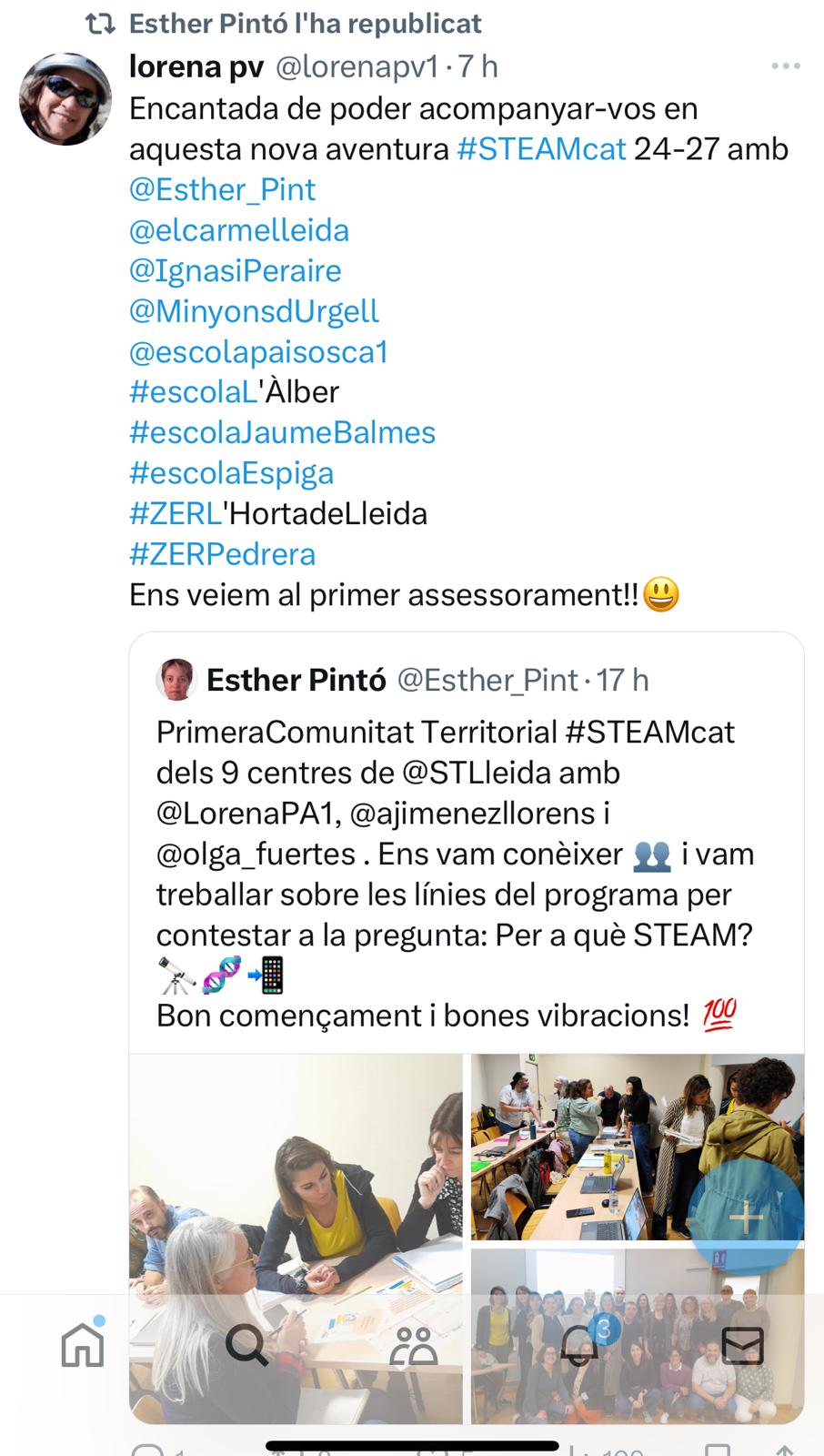This screenshot has width=824, height=1456.
Task: View the classroom workshop photo
Action: click(638, 1147)
